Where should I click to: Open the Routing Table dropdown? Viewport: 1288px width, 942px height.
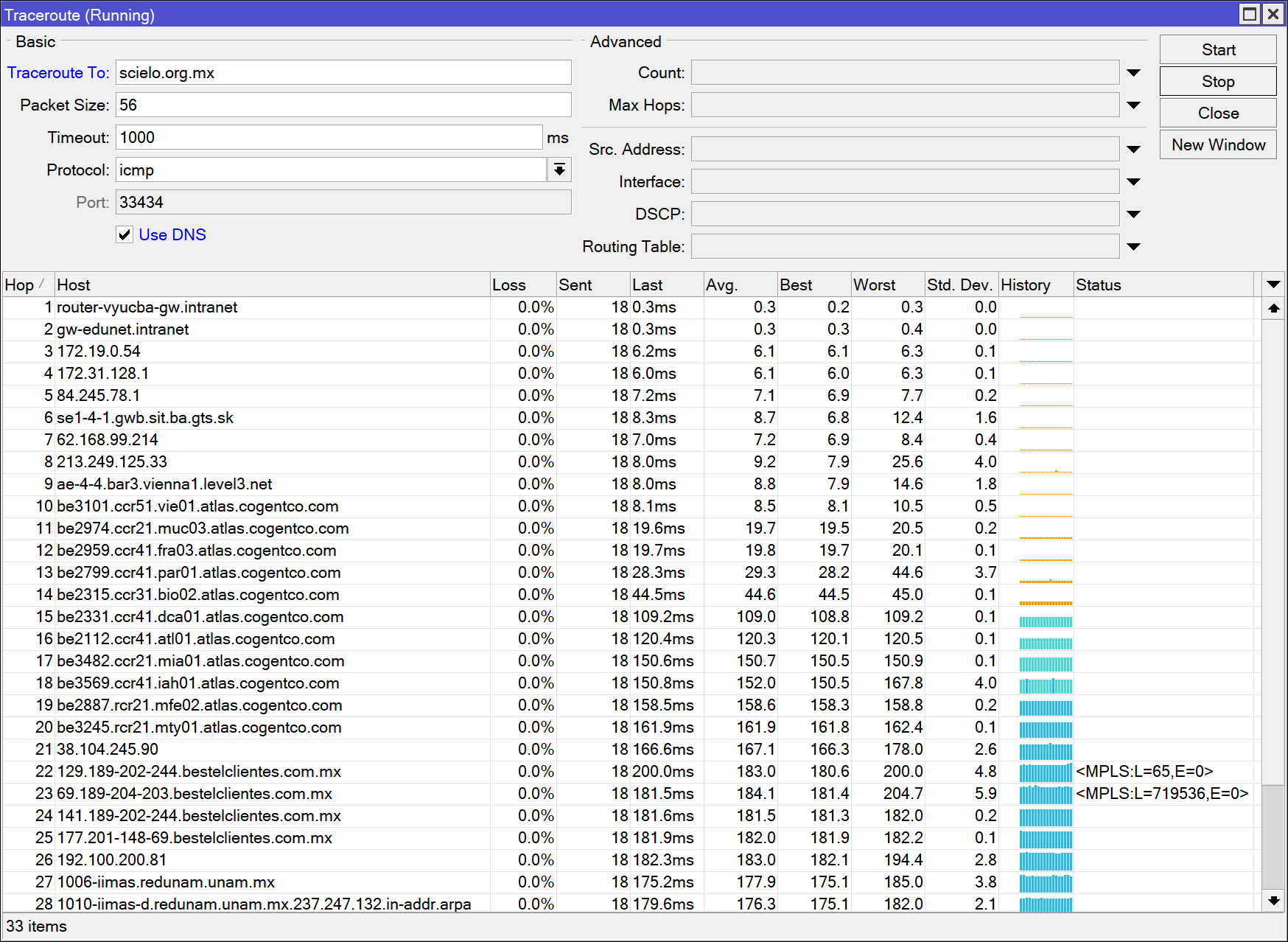(x=1133, y=246)
